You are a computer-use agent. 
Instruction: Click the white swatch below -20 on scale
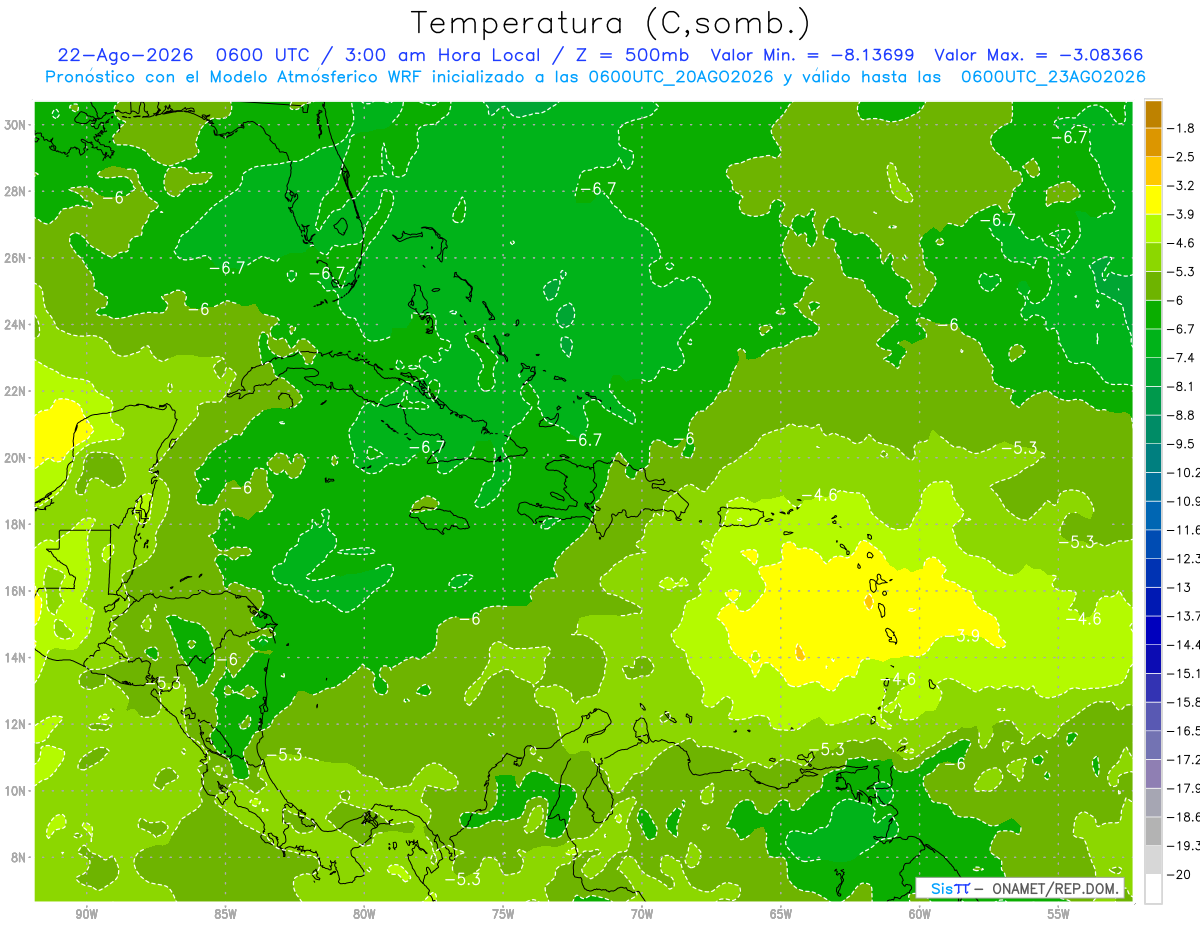[1153, 888]
